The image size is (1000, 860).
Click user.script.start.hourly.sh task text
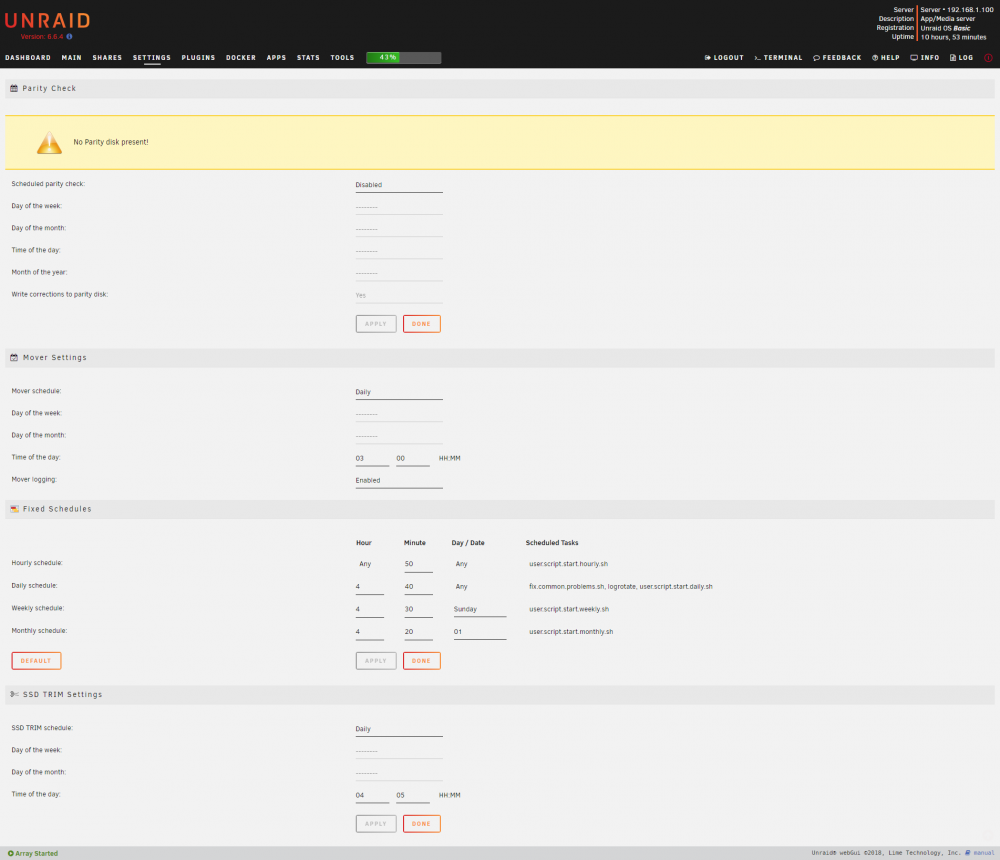coord(568,564)
